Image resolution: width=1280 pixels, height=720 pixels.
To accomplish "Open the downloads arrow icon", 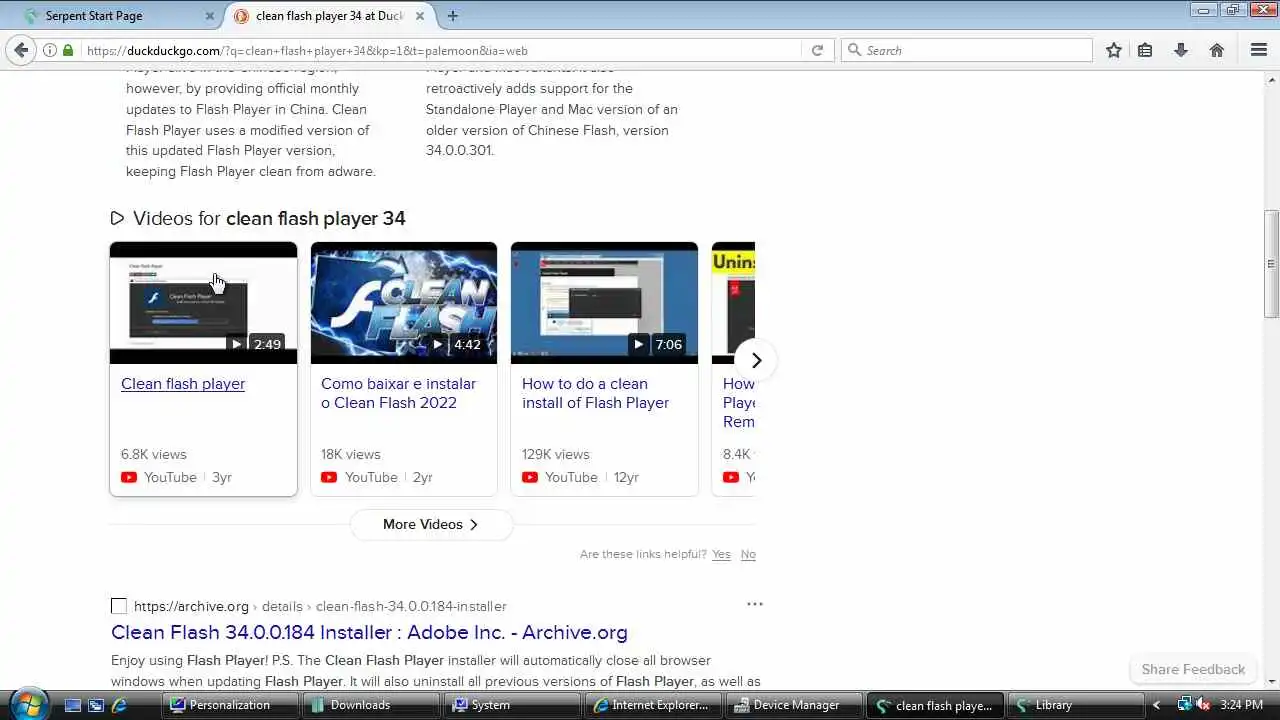I will (x=1181, y=50).
